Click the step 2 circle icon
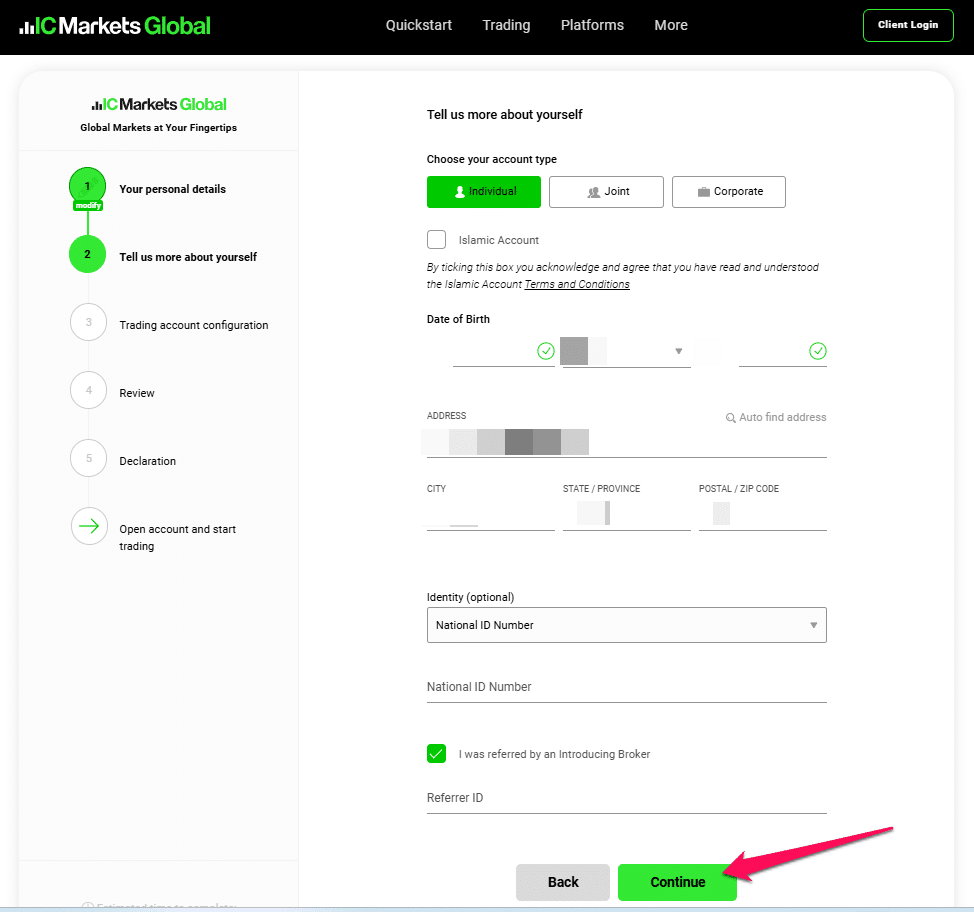Image resolution: width=974 pixels, height=912 pixels. (x=88, y=254)
